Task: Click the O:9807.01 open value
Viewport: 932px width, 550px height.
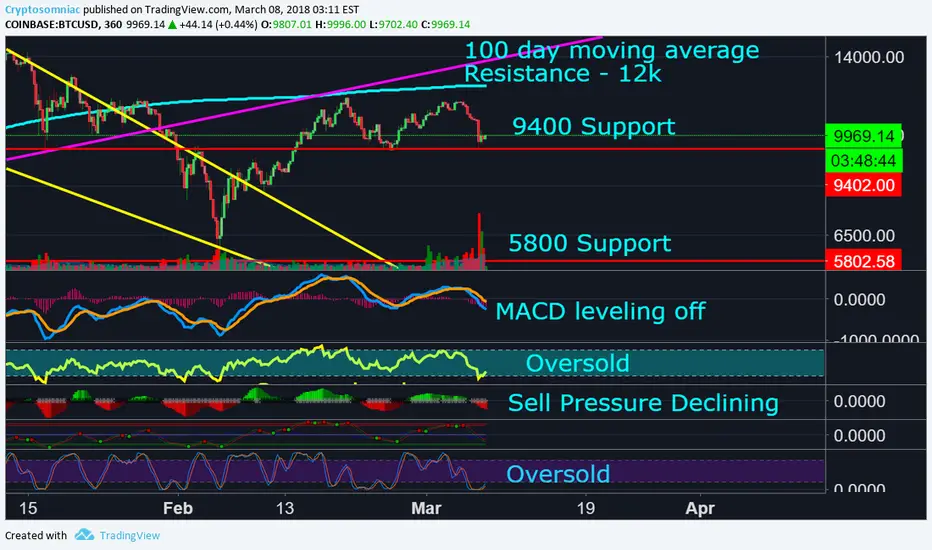Action: (286, 24)
